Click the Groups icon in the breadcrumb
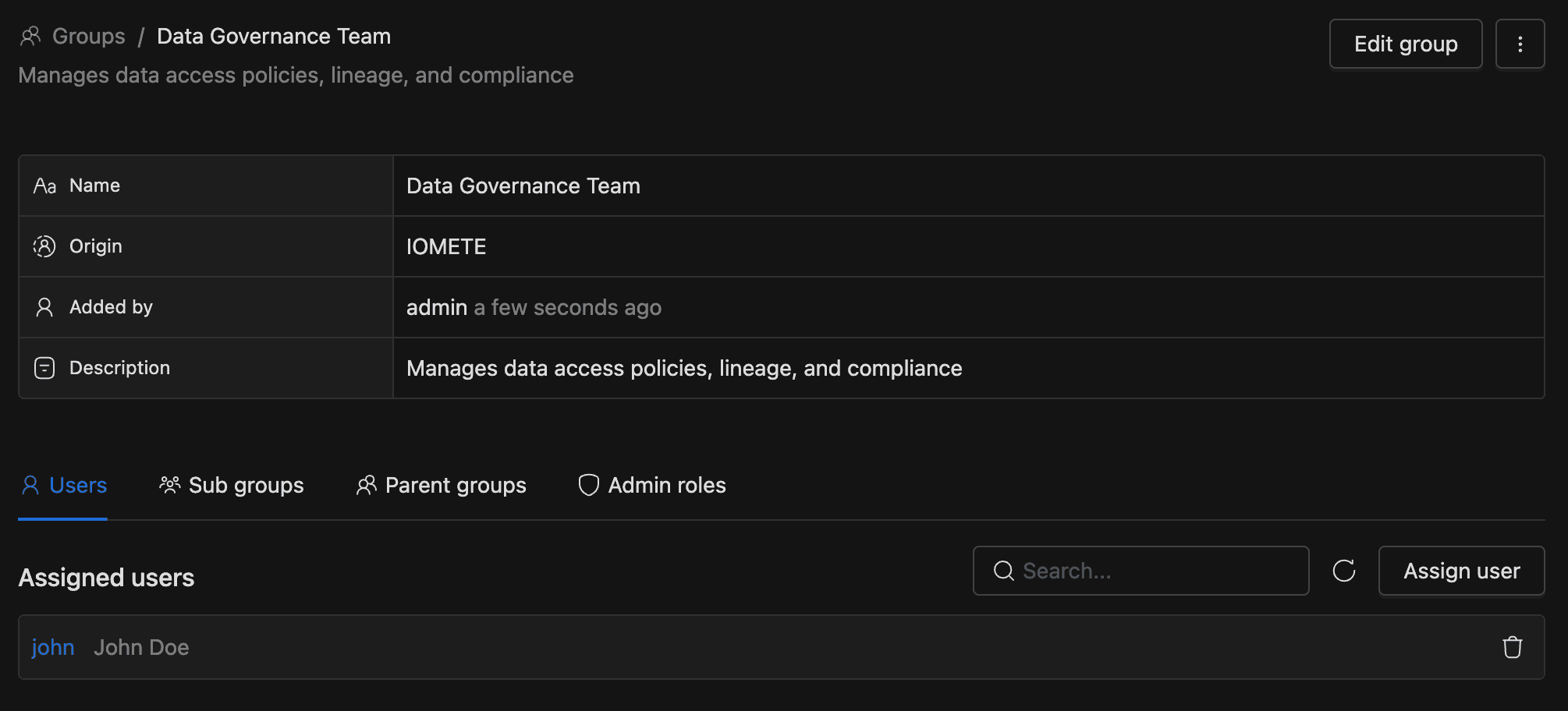 30,36
